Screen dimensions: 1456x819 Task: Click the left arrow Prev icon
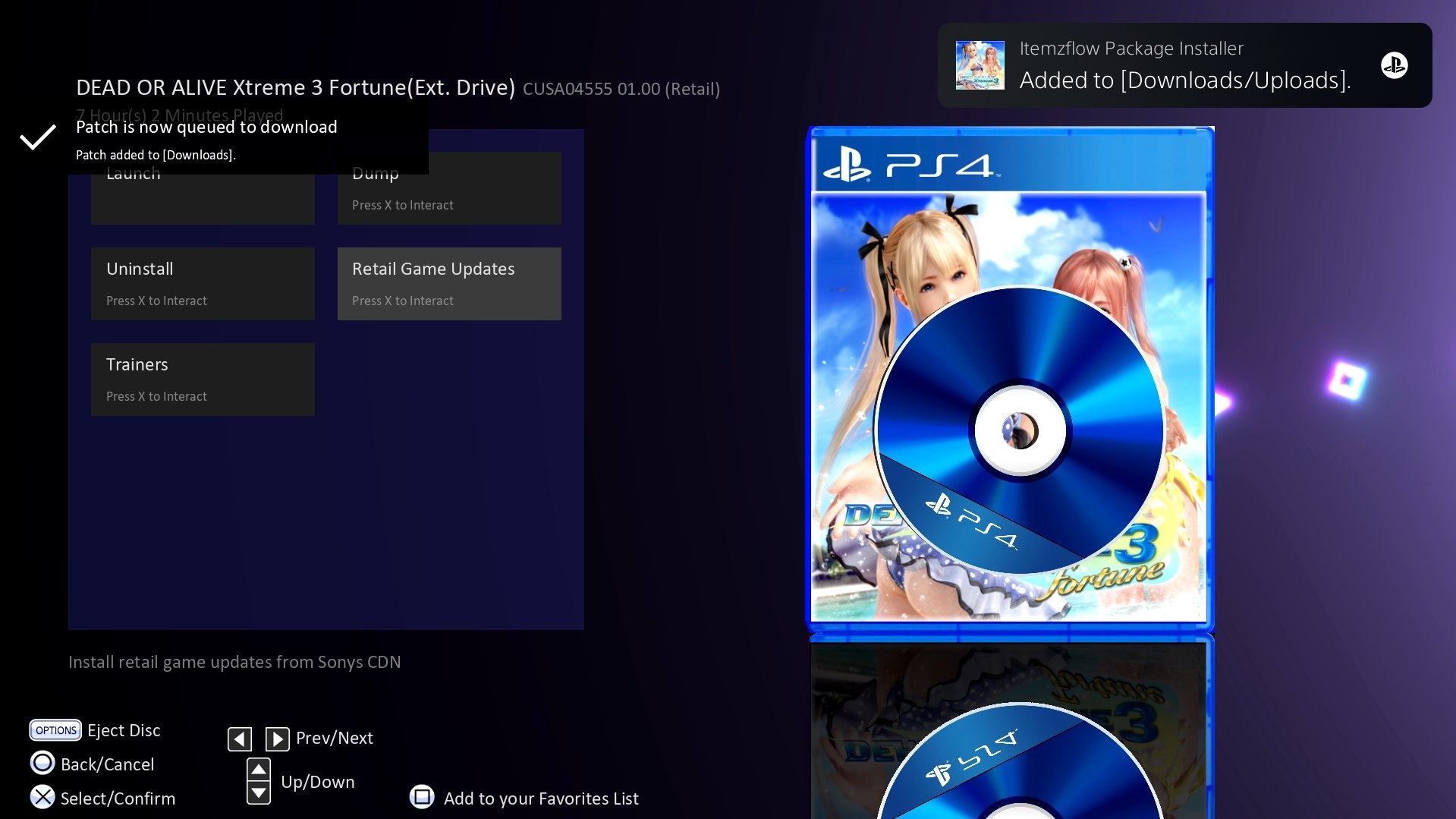[240, 739]
